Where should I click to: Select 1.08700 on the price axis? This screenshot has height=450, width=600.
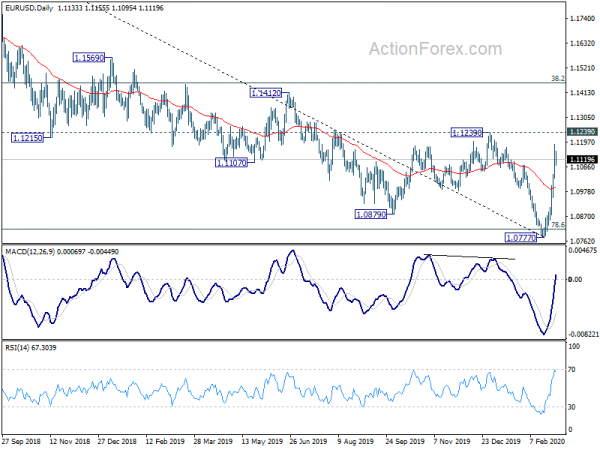click(x=582, y=217)
